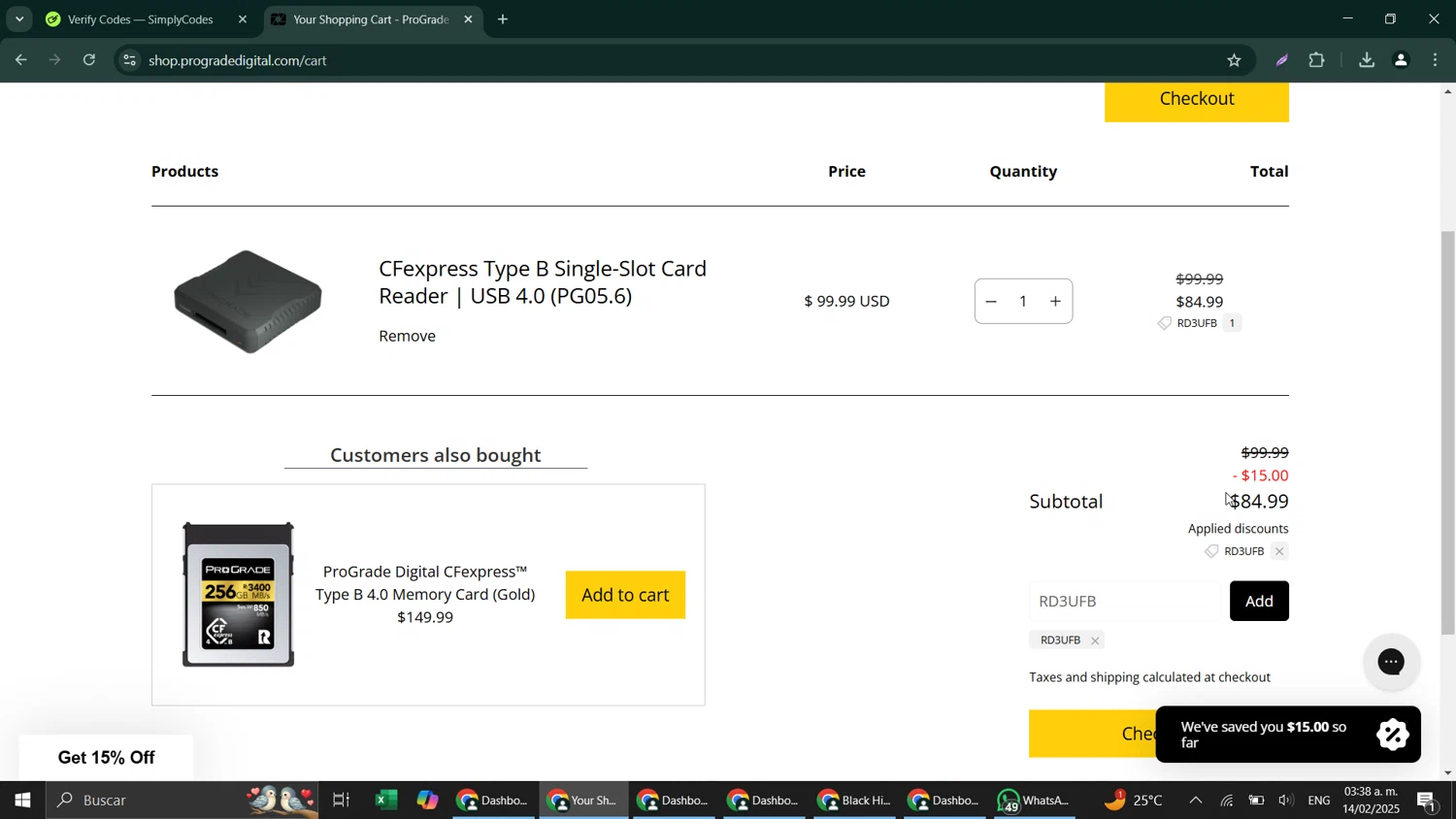
Task: Click the RD3UFB tag on item total
Action: click(x=1197, y=323)
